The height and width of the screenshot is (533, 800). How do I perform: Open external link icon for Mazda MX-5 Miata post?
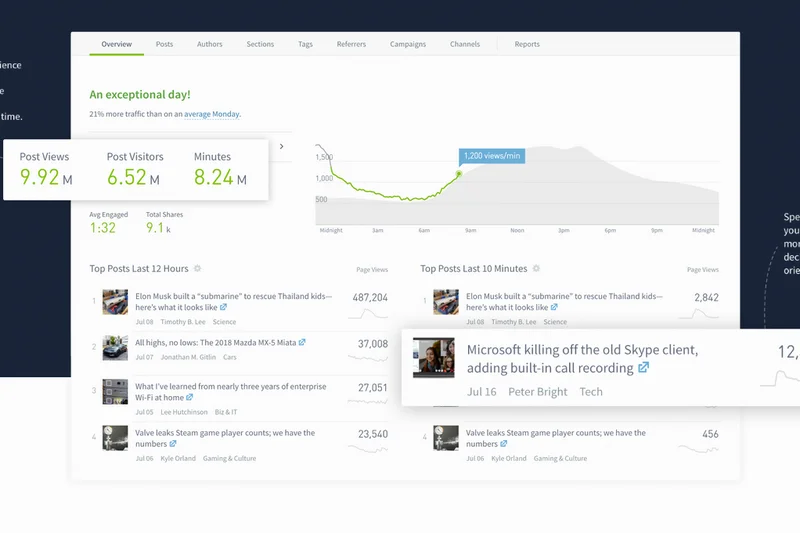click(x=302, y=342)
